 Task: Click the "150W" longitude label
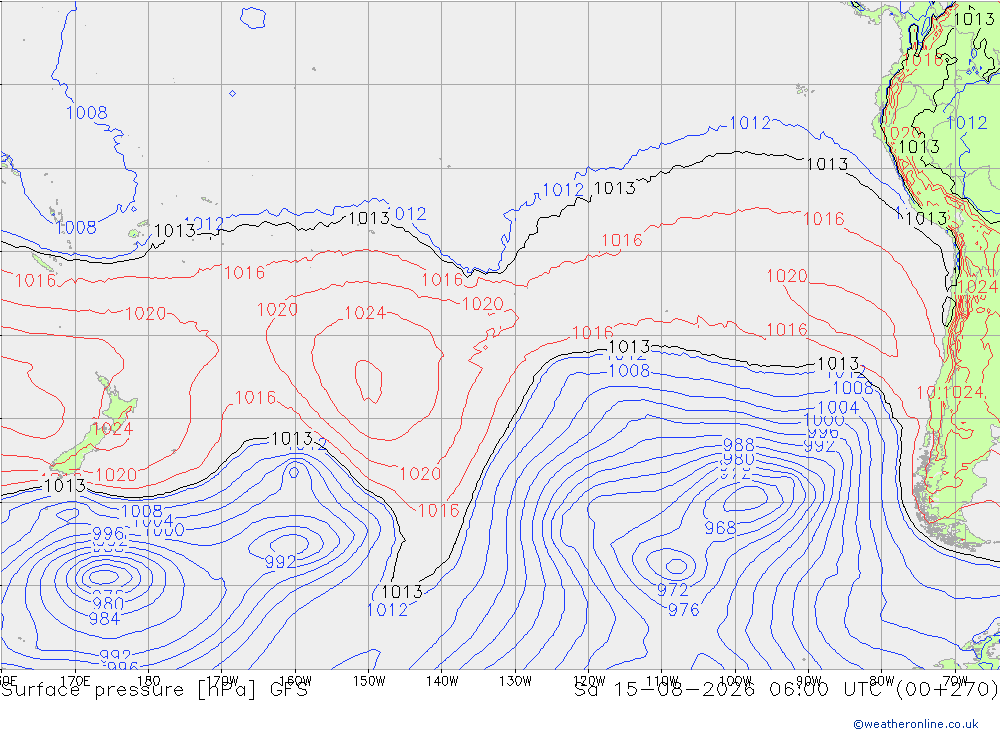pyautogui.click(x=369, y=681)
